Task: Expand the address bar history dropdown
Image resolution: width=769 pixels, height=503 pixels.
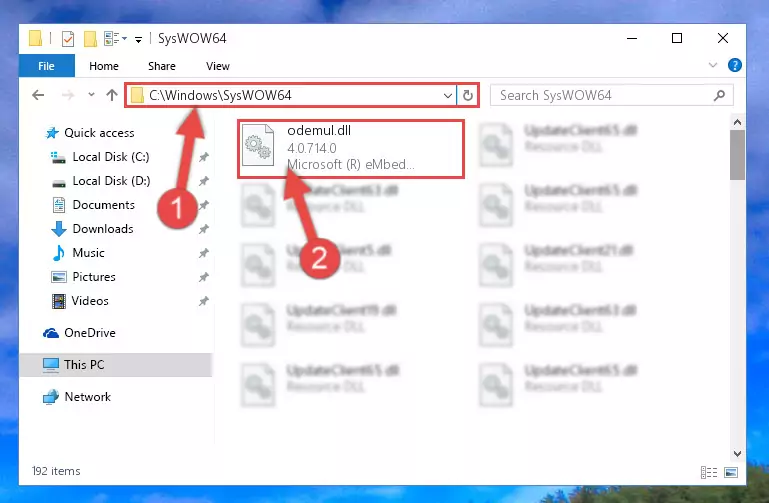Action: (447, 96)
